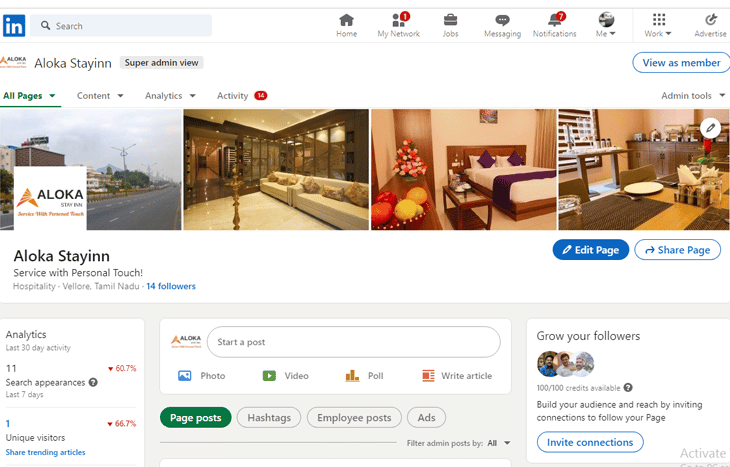The image size is (730, 467).
Task: Click the Notifications red badge 7
Action: pyautogui.click(x=561, y=17)
